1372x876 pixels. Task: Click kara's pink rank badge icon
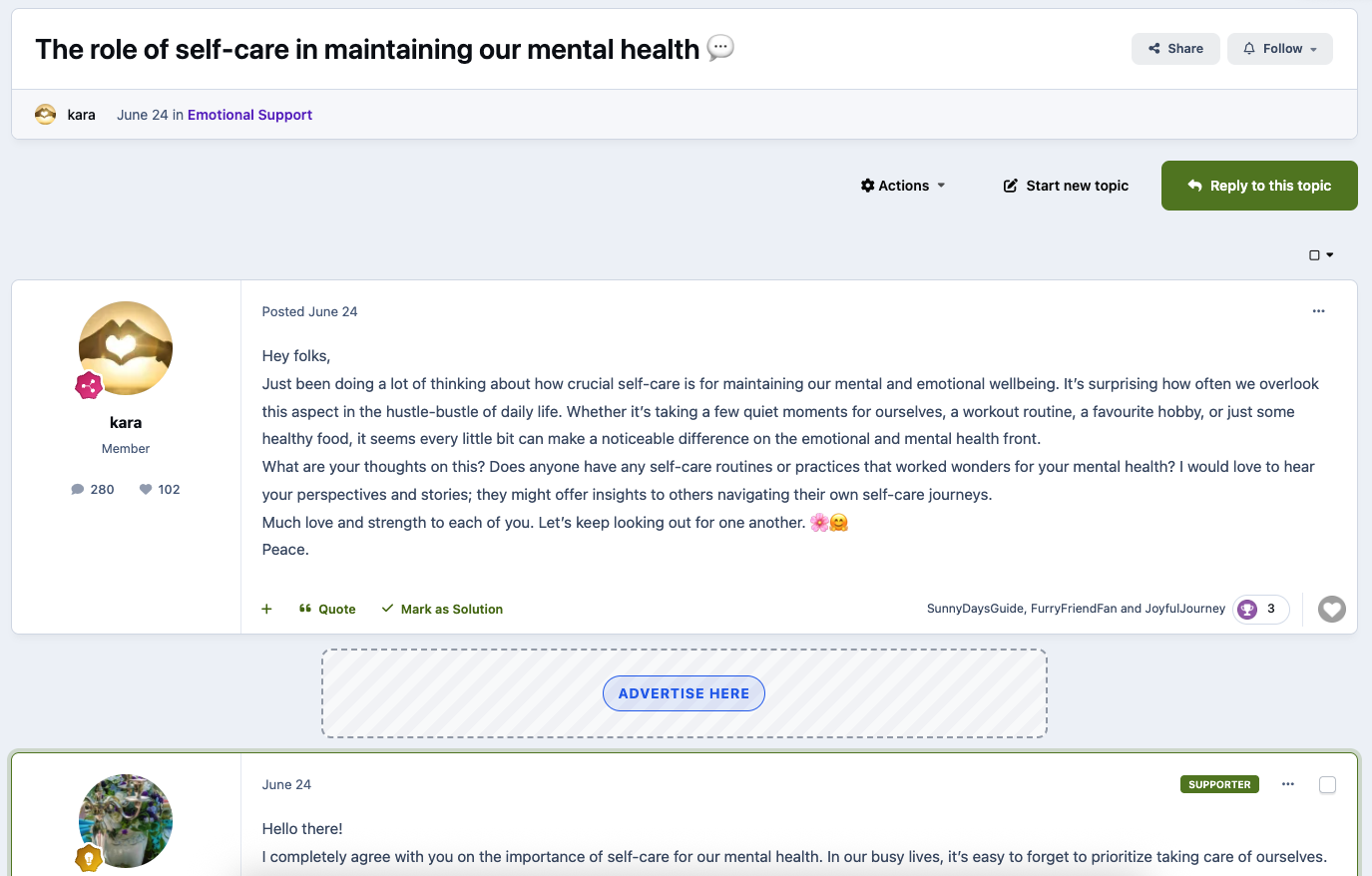[89, 385]
